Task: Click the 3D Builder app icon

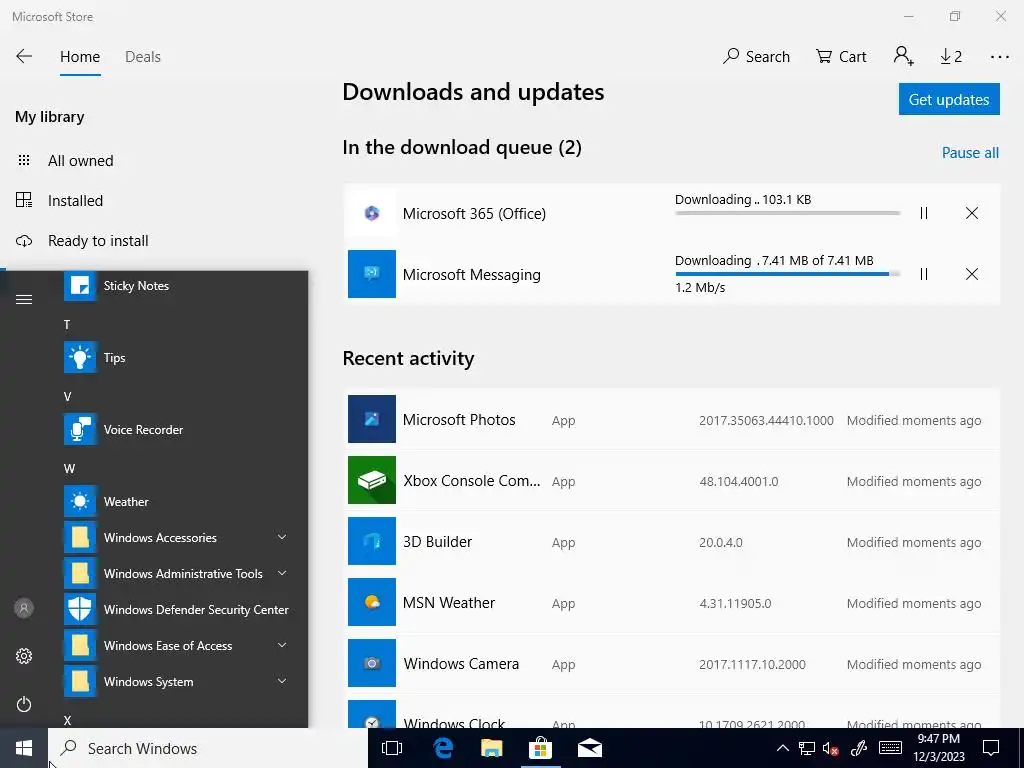Action: 372,541
